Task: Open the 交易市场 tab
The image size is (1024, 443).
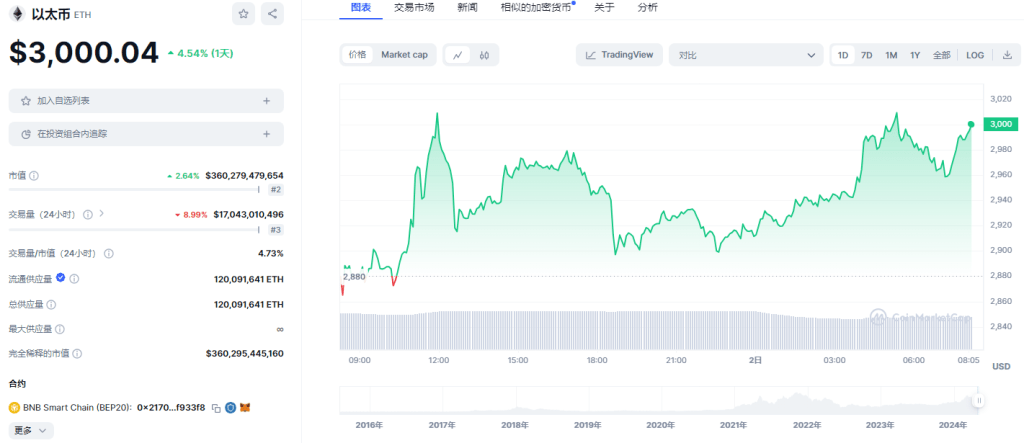Action: 414,7
